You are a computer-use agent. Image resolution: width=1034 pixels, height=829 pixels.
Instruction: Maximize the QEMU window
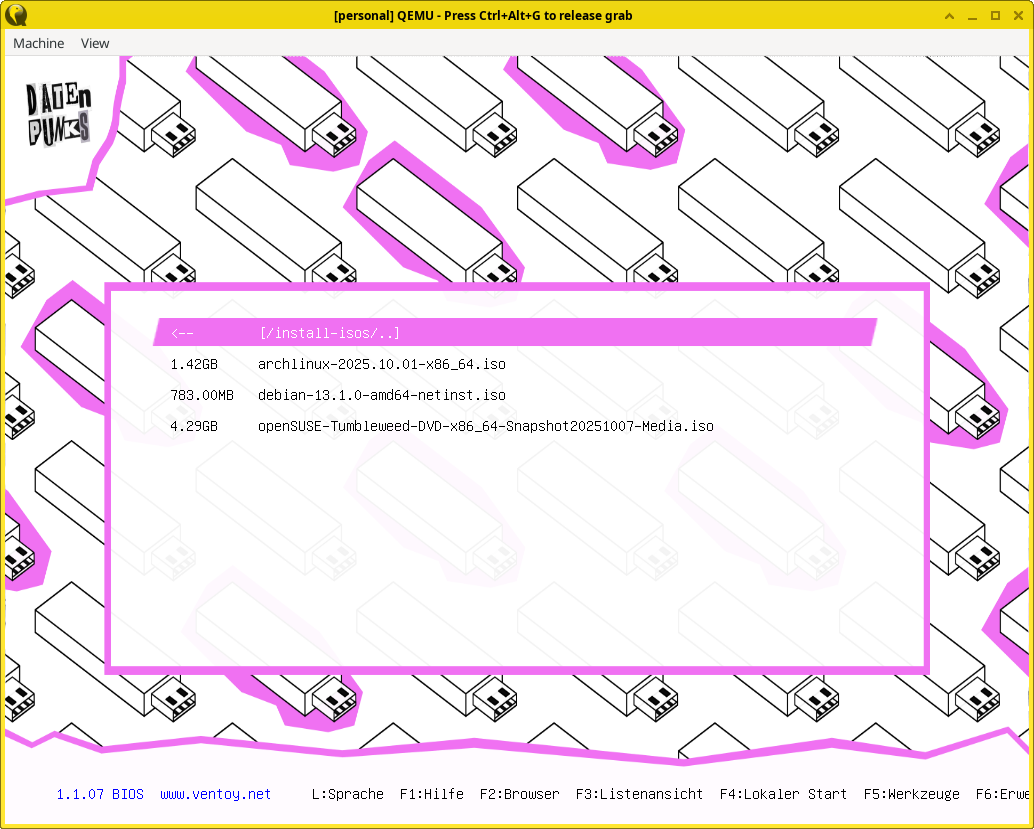tap(995, 15)
